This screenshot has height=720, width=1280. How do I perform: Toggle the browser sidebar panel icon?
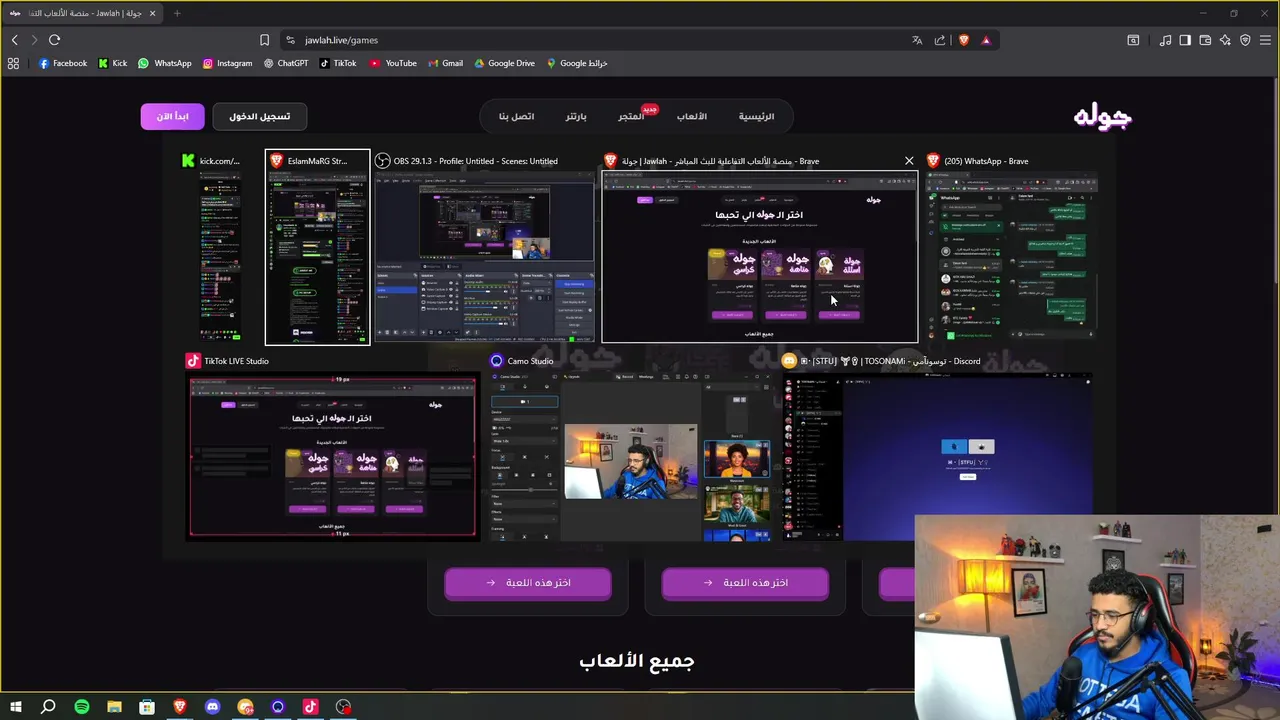(1185, 40)
